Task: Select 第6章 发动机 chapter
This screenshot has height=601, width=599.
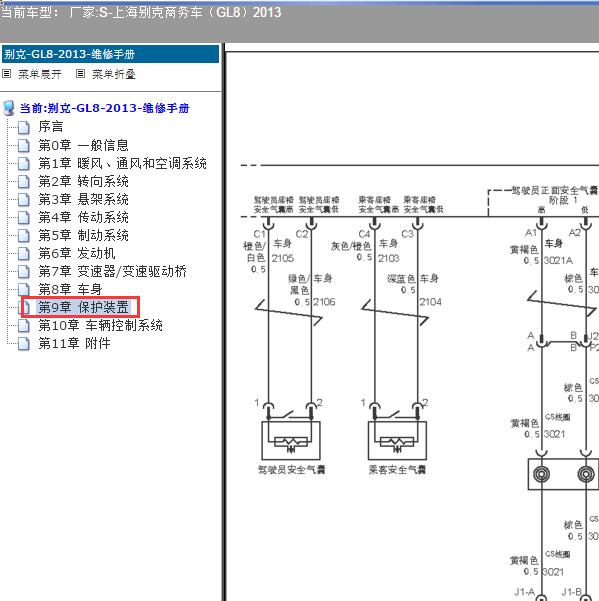Action: click(77, 253)
